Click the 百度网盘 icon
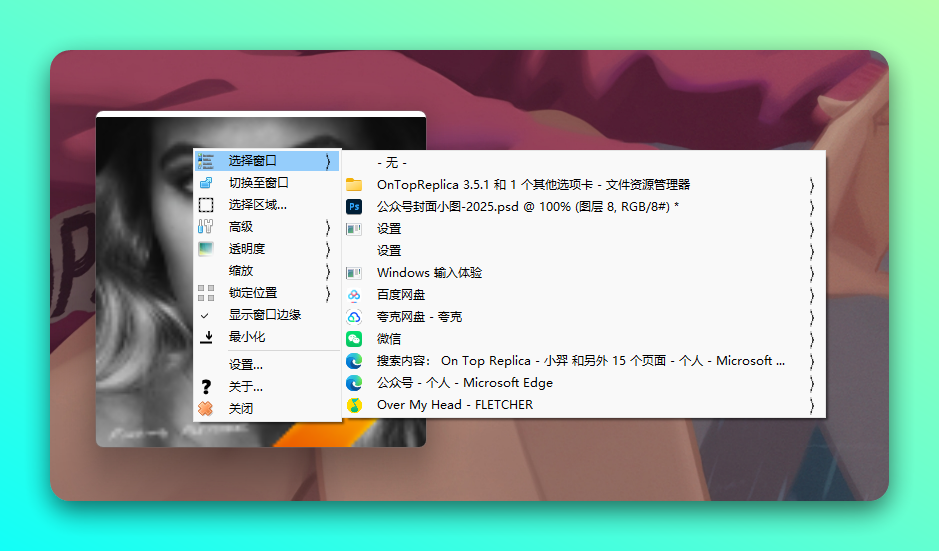Image resolution: width=939 pixels, height=551 pixels. 354,295
